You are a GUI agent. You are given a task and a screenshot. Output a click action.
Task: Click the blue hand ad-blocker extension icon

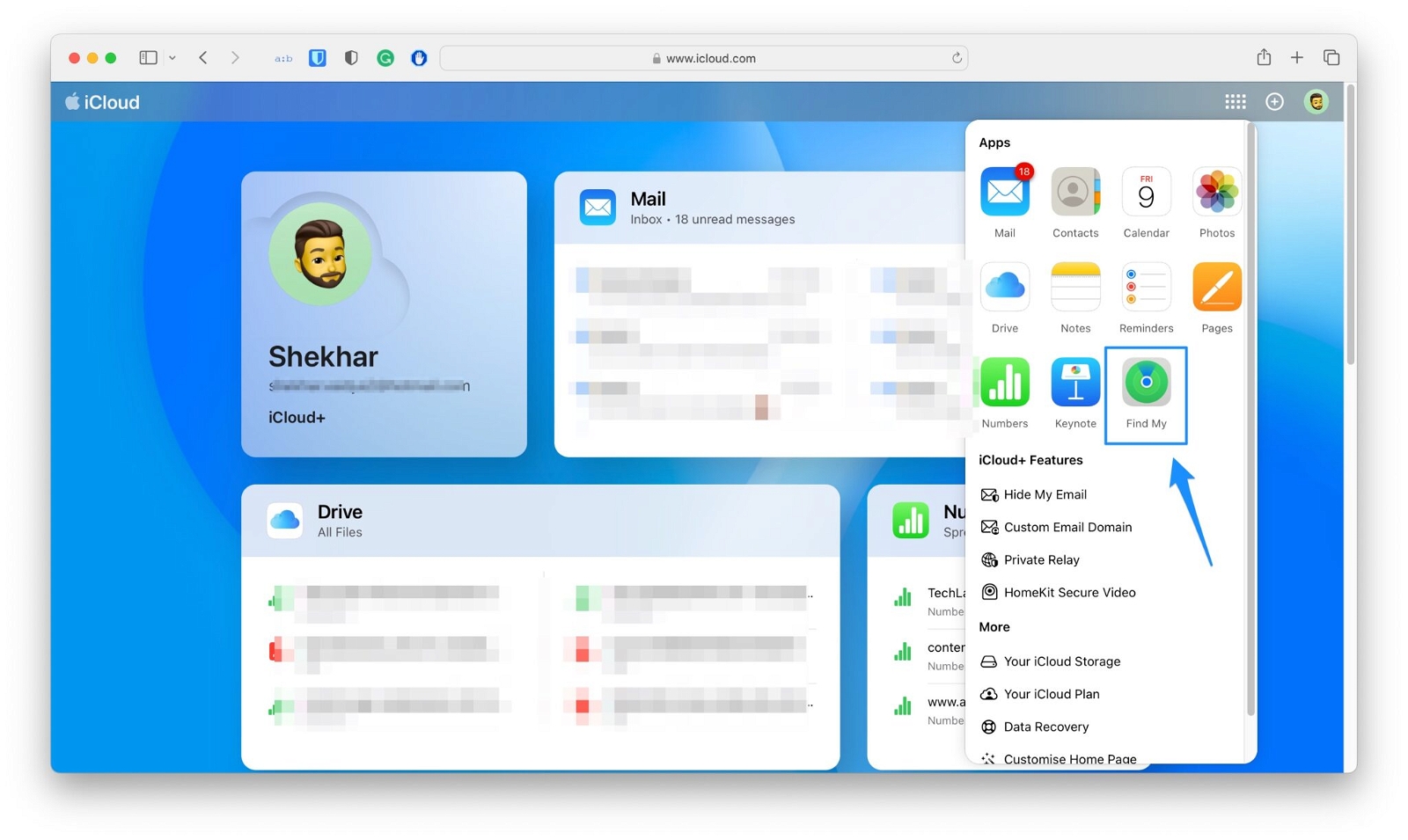pyautogui.click(x=419, y=58)
